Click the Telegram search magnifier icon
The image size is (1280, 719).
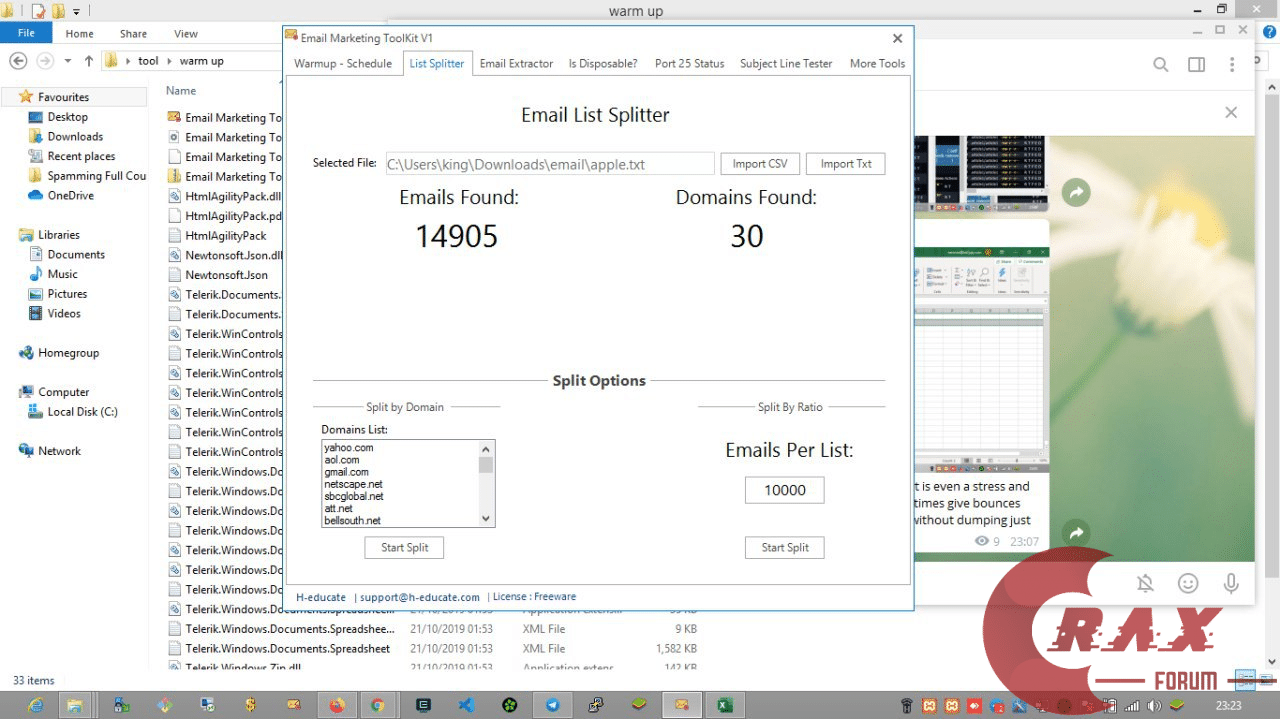coord(1160,65)
